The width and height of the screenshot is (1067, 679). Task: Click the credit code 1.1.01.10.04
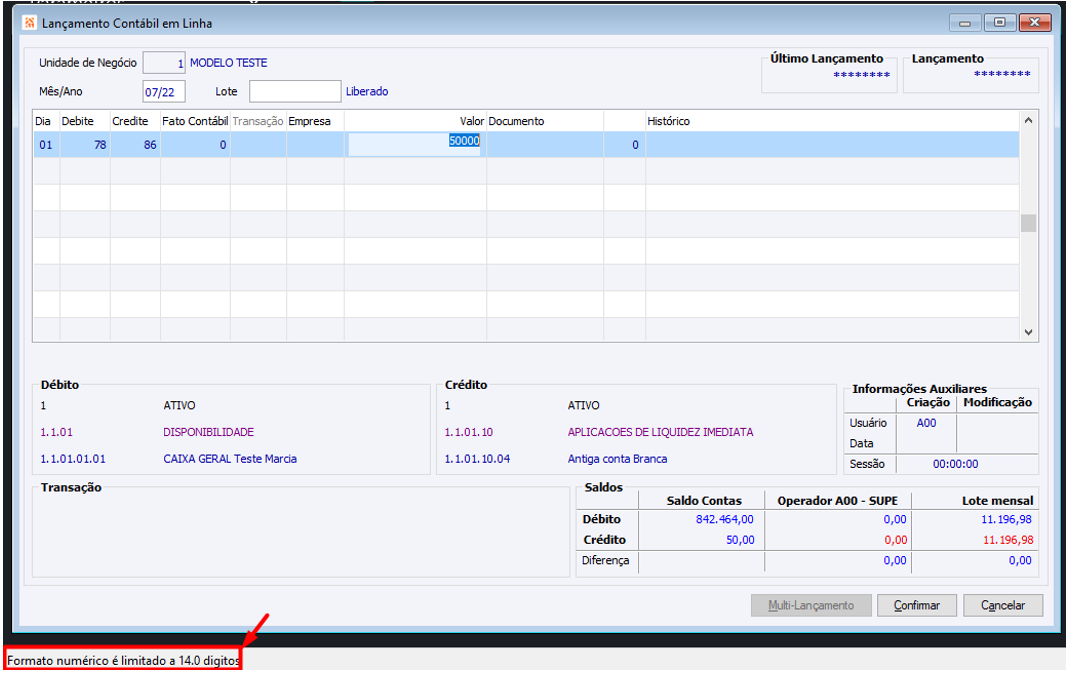click(477, 459)
